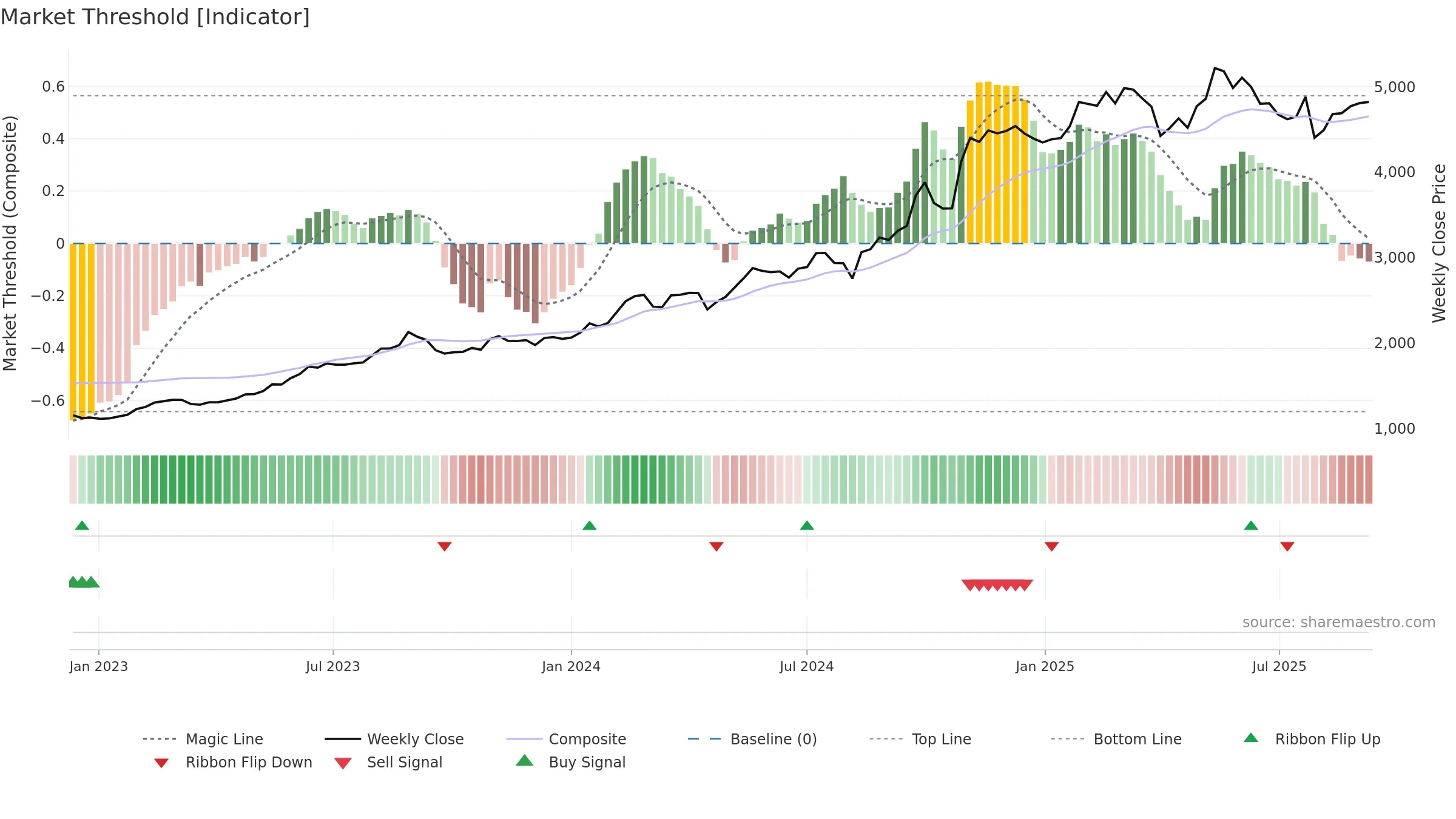The height and width of the screenshot is (819, 1456).
Task: Click the chart title Market Threshold [Indicator]
Action: pos(155,17)
